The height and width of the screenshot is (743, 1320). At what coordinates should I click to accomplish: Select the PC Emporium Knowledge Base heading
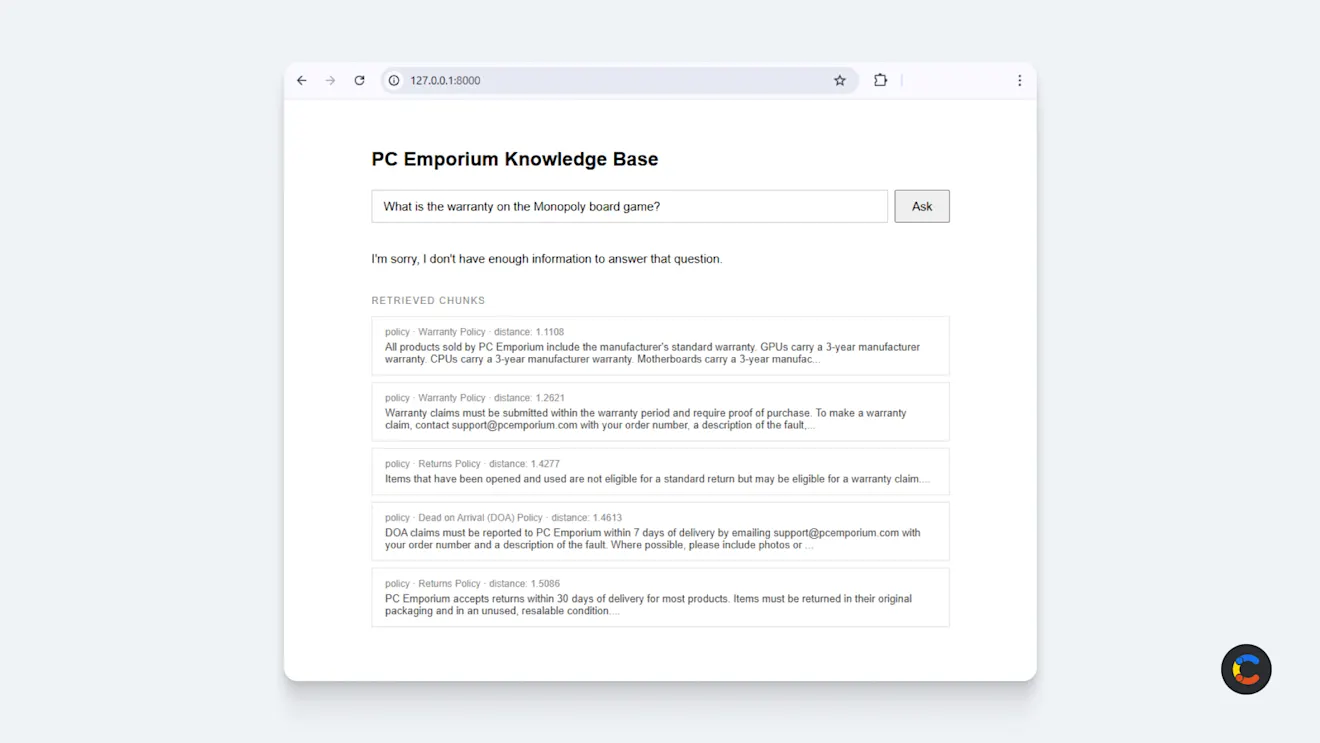click(515, 159)
